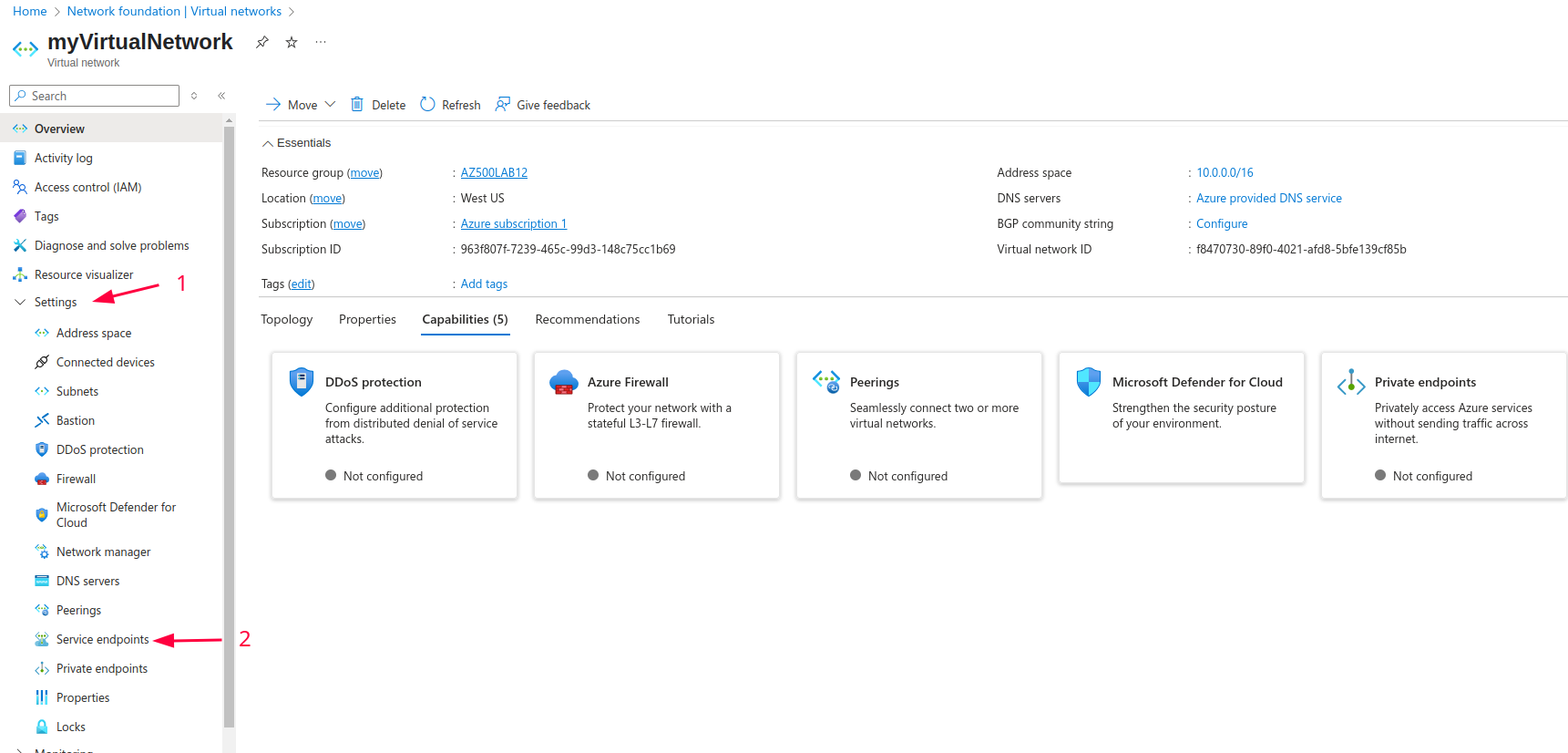Click the Bastion icon in sidebar
Screen dimensions: 1568x753
click(42, 420)
